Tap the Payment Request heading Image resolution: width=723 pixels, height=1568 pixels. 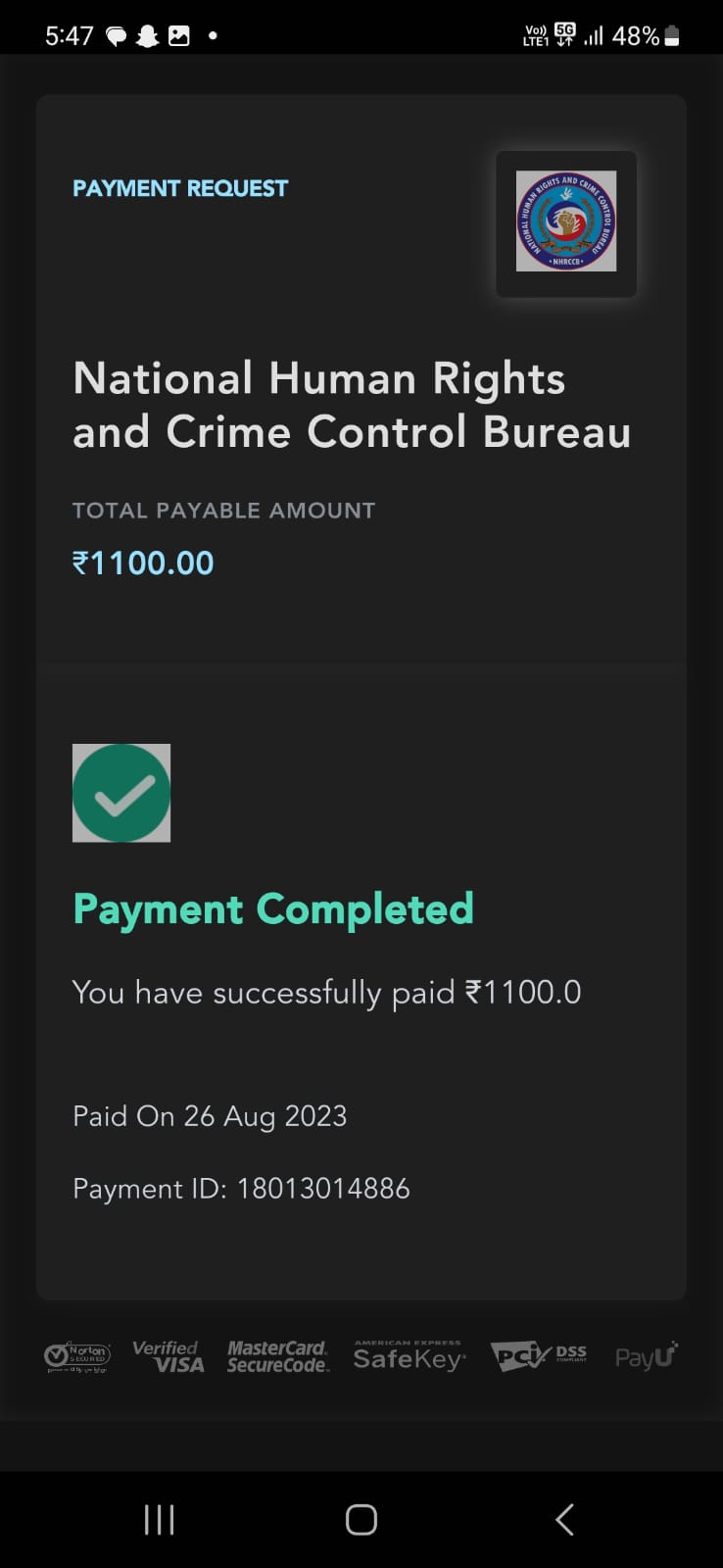tap(180, 188)
